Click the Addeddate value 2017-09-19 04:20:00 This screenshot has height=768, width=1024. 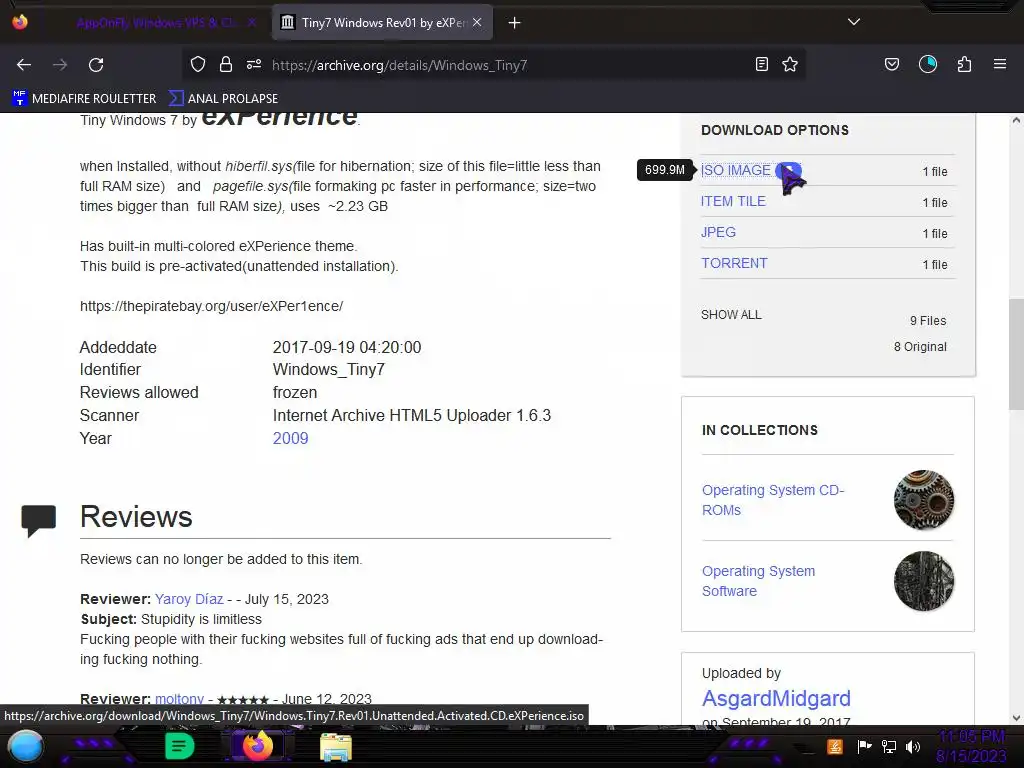coord(347,347)
